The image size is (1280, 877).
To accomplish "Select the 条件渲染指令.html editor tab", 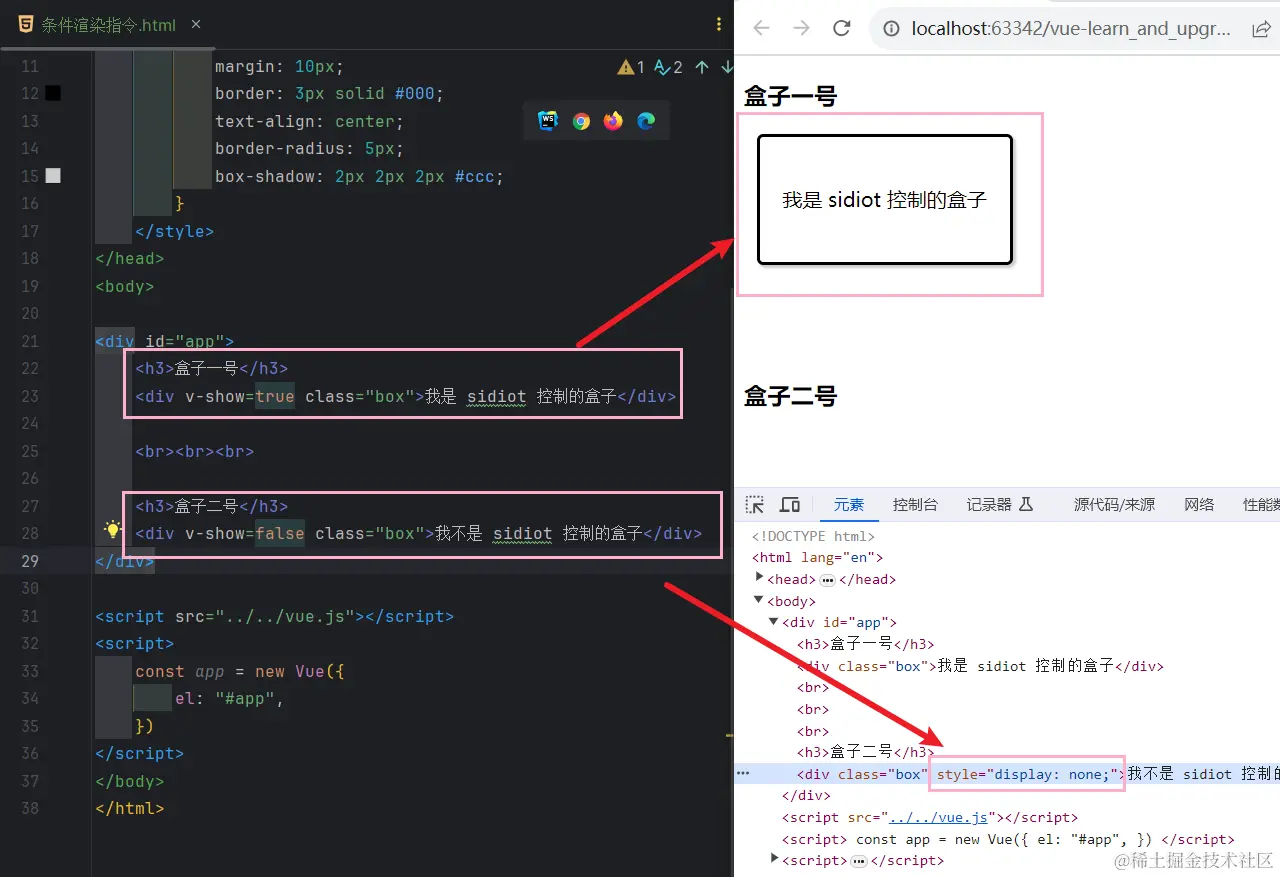I will coord(109,25).
